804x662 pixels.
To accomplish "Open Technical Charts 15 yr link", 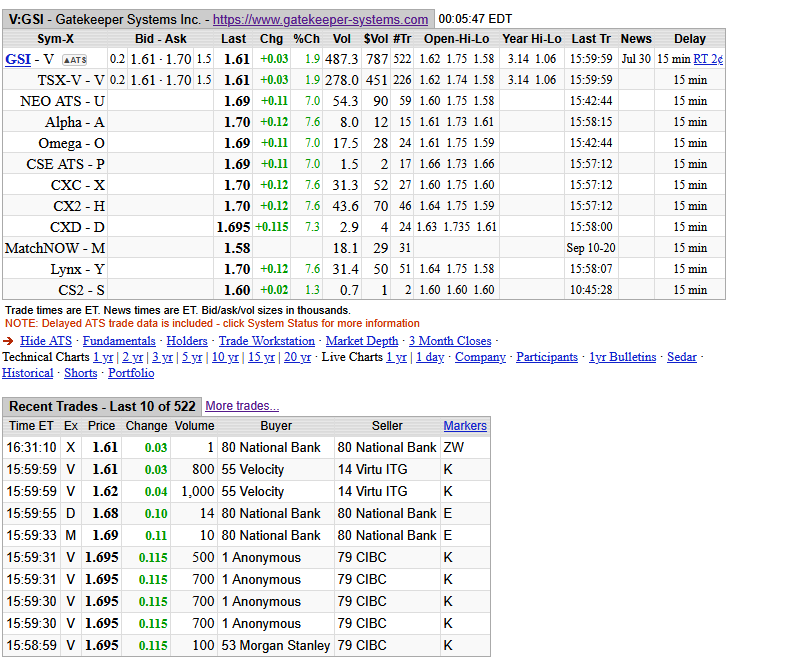I will point(261,357).
